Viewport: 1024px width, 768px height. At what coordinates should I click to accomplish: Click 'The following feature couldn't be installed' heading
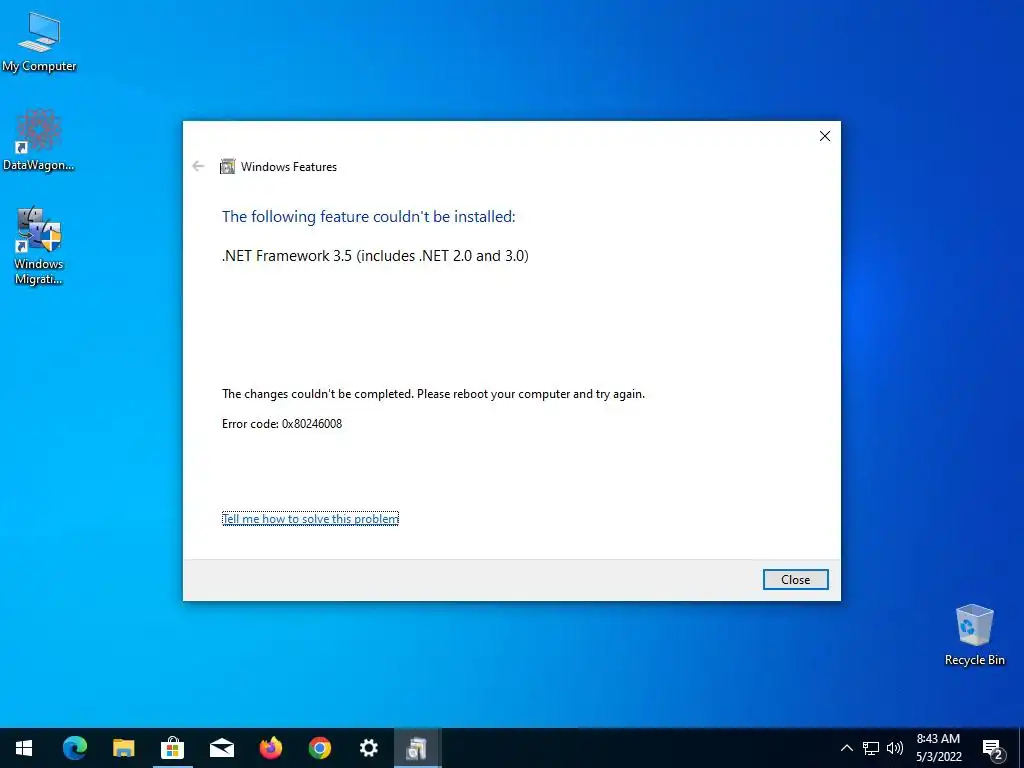point(368,216)
